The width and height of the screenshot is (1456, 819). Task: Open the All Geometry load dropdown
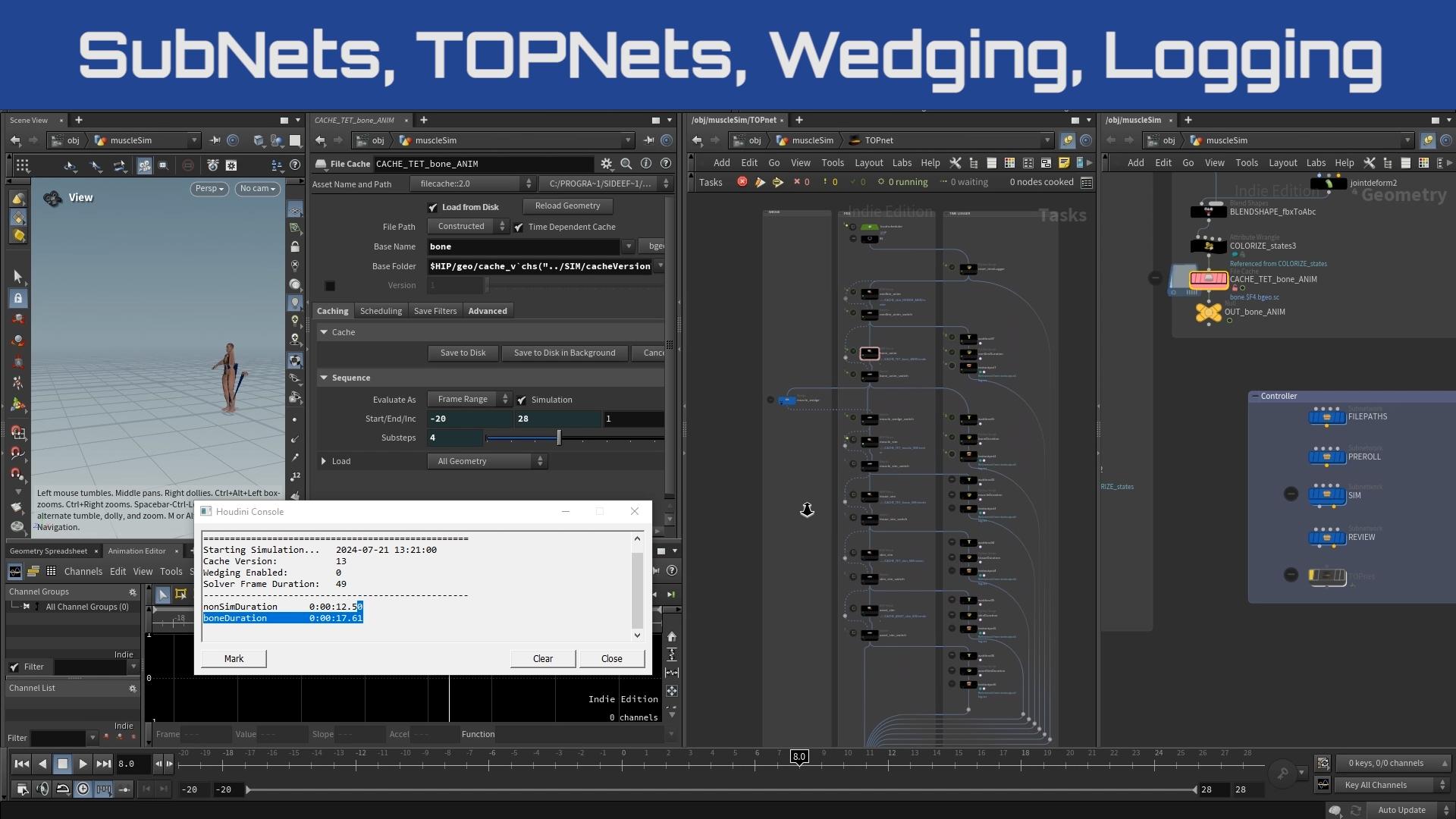(x=487, y=461)
